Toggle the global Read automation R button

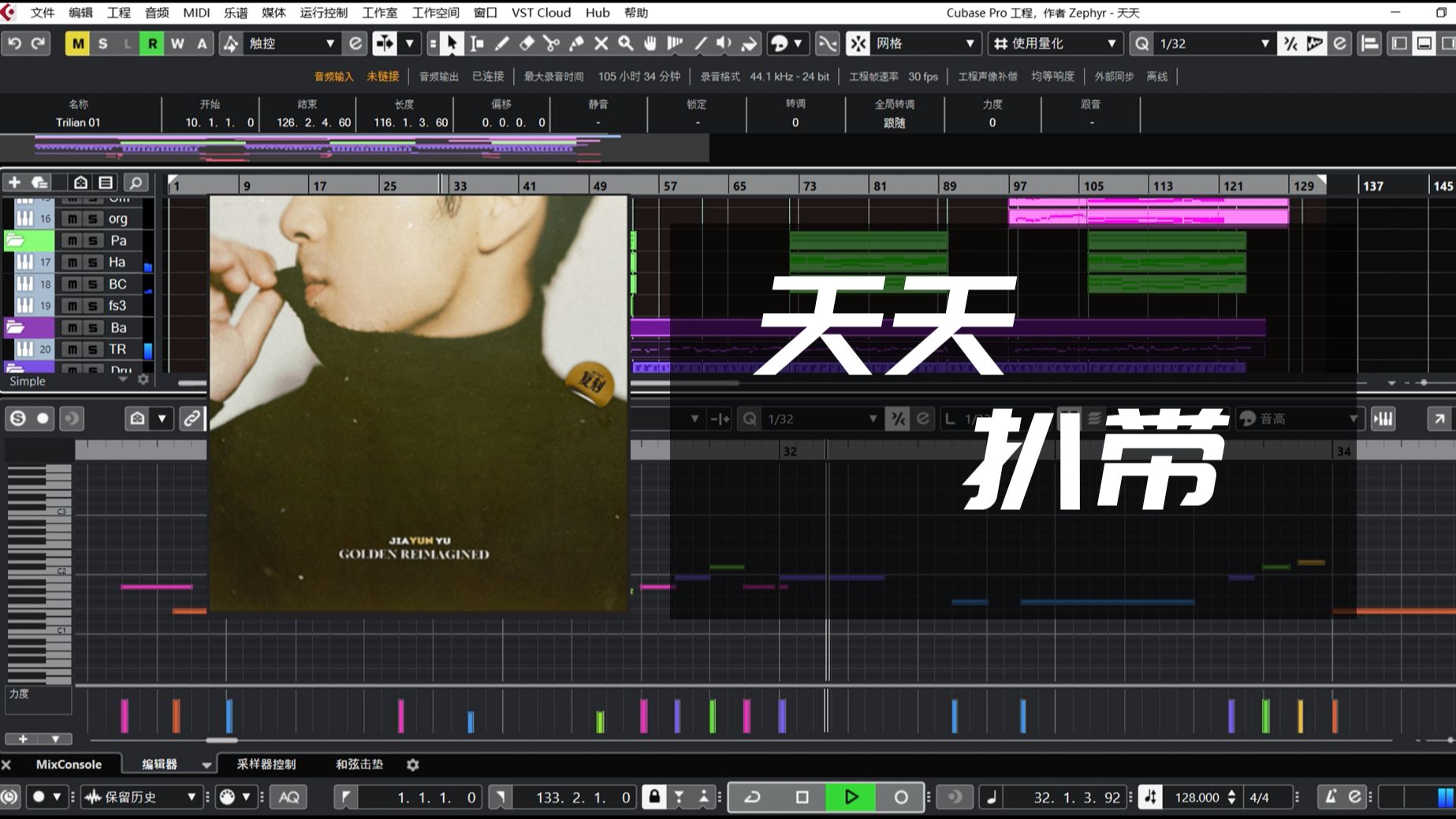152,43
